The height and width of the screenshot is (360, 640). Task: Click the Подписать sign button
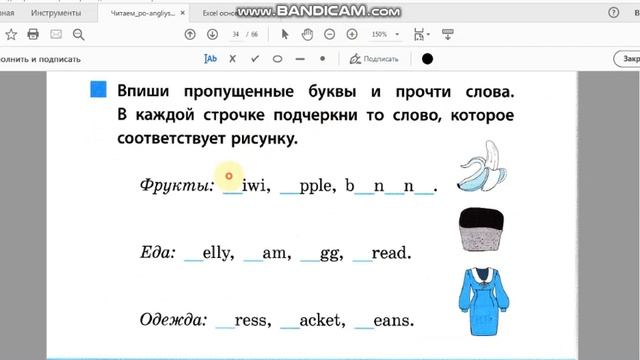(x=374, y=59)
